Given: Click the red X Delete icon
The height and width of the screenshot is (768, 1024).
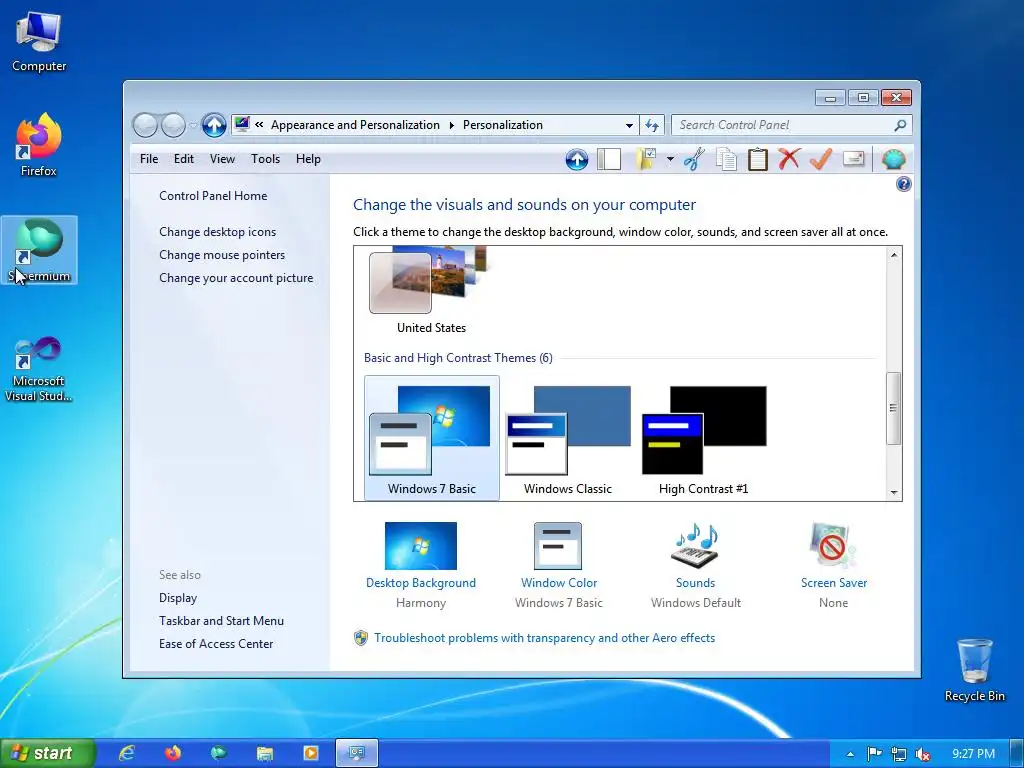Looking at the screenshot, I should pyautogui.click(x=789, y=159).
